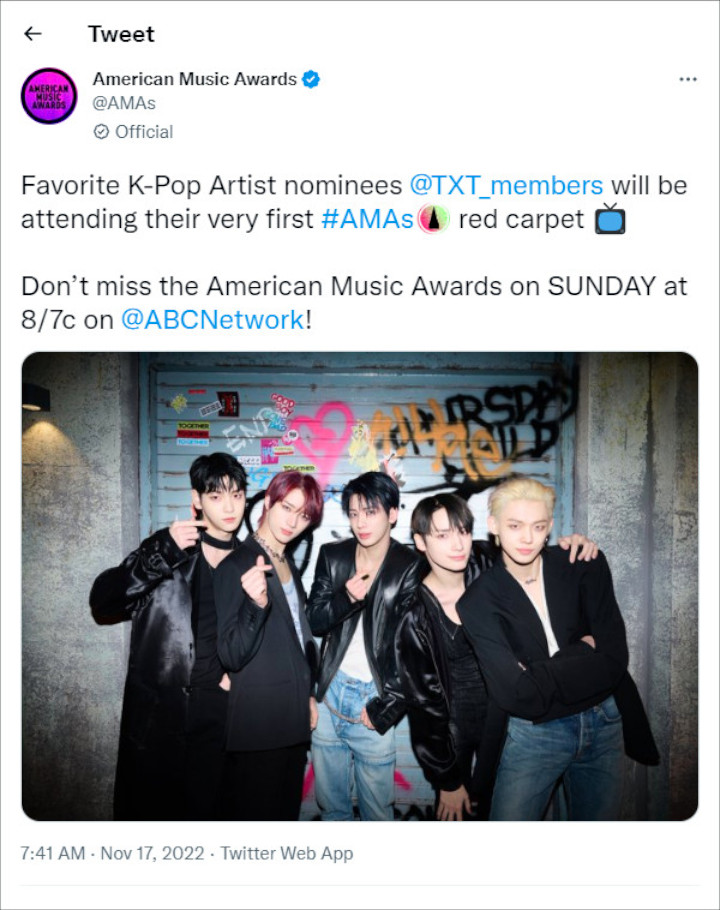
Task: Open the more options ellipsis menu
Action: [x=689, y=78]
